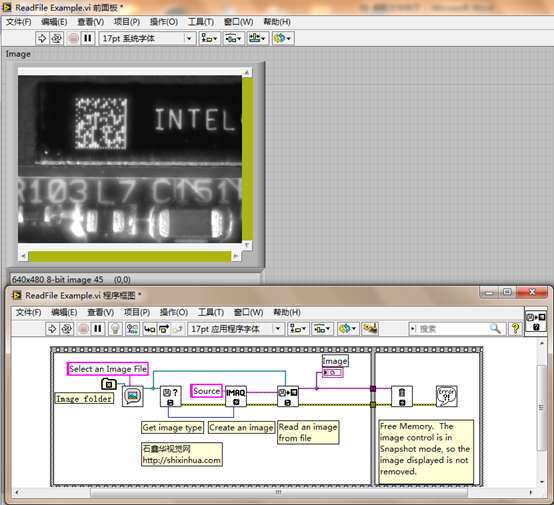Click the Step Over button
The image size is (554, 505).
coord(164,329)
